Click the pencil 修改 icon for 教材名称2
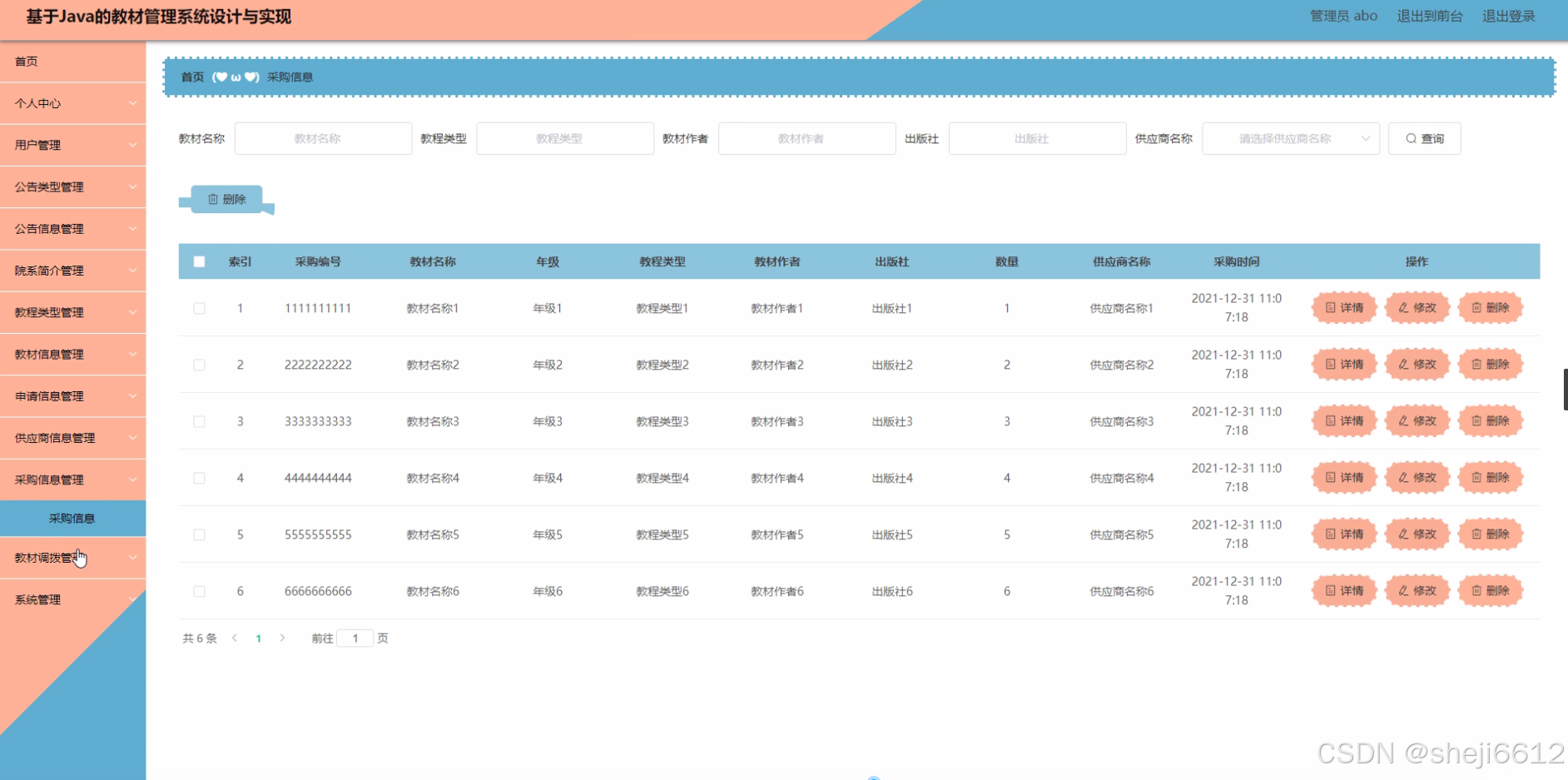This screenshot has height=780, width=1568. point(1403,365)
